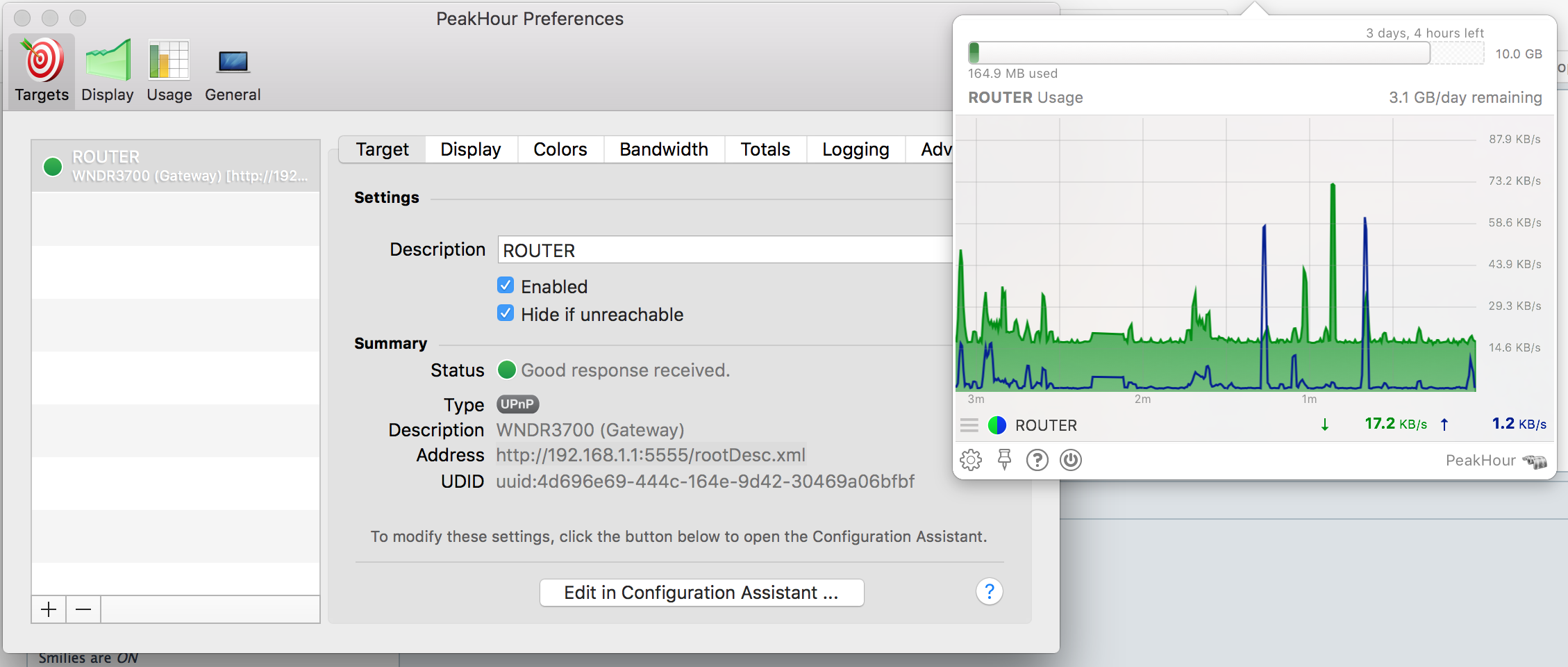Open help with the question mark button
The height and width of the screenshot is (667, 1568).
click(989, 592)
